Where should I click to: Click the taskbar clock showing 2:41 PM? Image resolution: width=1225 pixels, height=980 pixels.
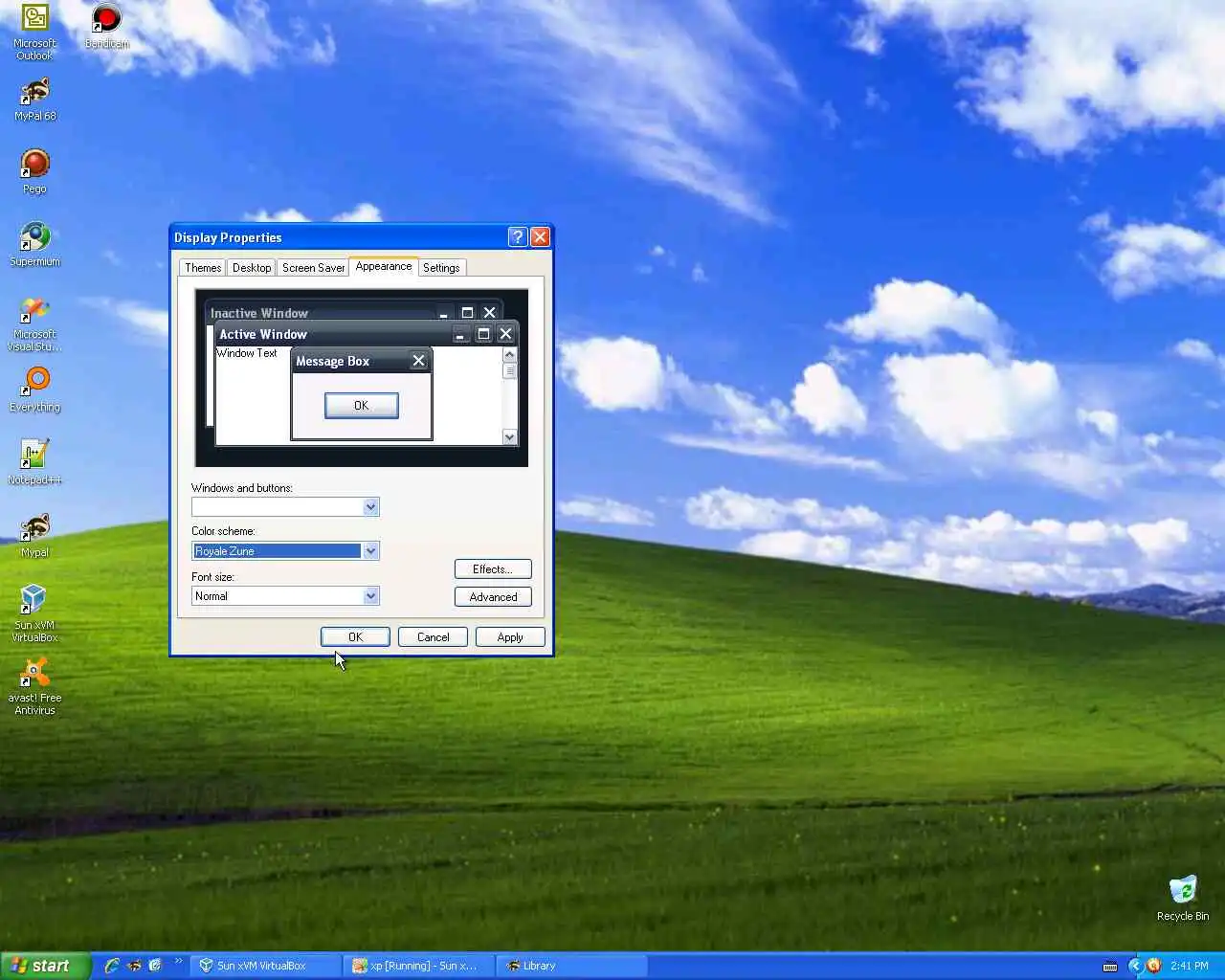coord(1189,966)
